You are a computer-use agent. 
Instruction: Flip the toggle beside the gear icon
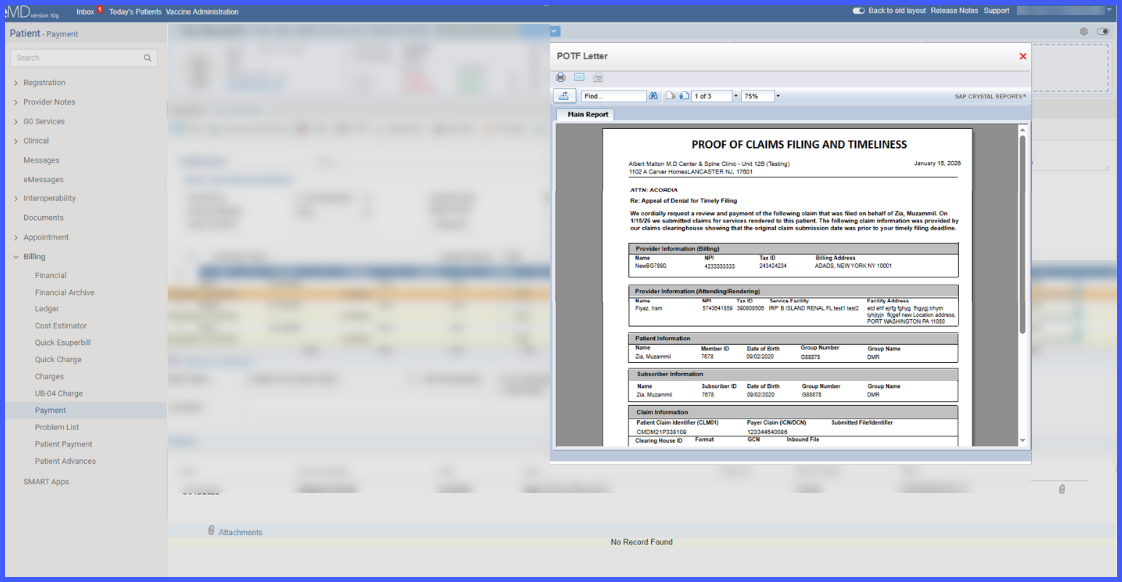pyautogui.click(x=1103, y=31)
